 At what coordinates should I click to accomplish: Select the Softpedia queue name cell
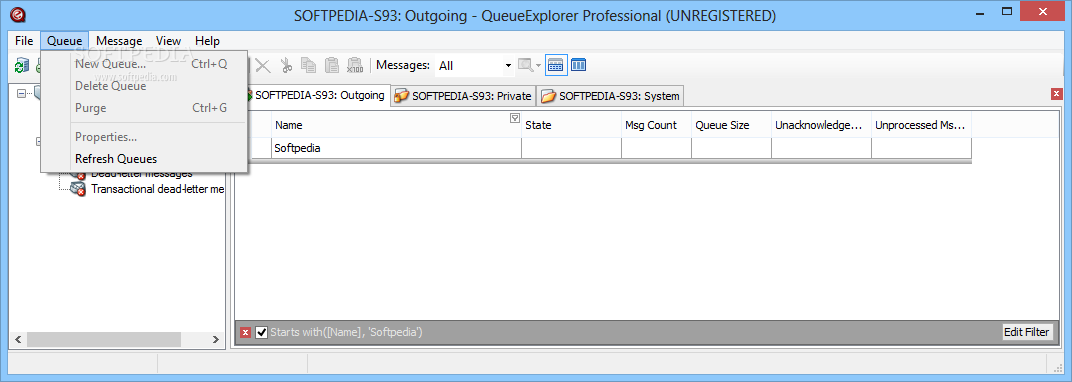(x=397, y=148)
